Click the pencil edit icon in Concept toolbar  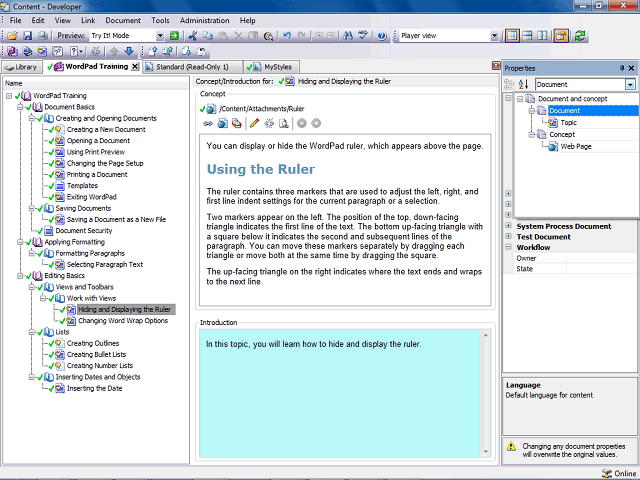[x=254, y=123]
